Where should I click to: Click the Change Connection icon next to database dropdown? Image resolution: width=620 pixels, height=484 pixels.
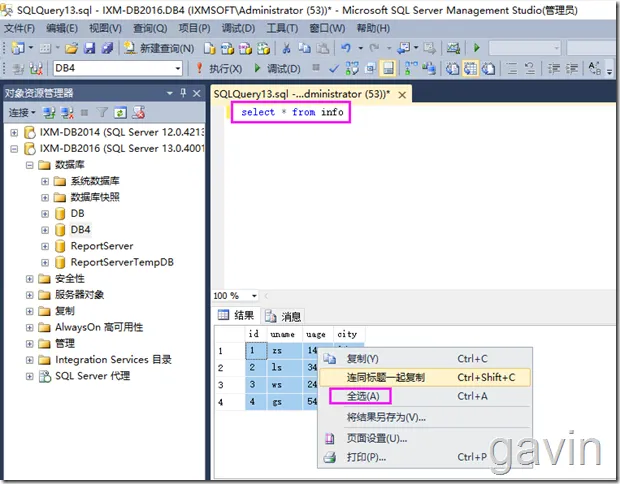(x=36, y=69)
